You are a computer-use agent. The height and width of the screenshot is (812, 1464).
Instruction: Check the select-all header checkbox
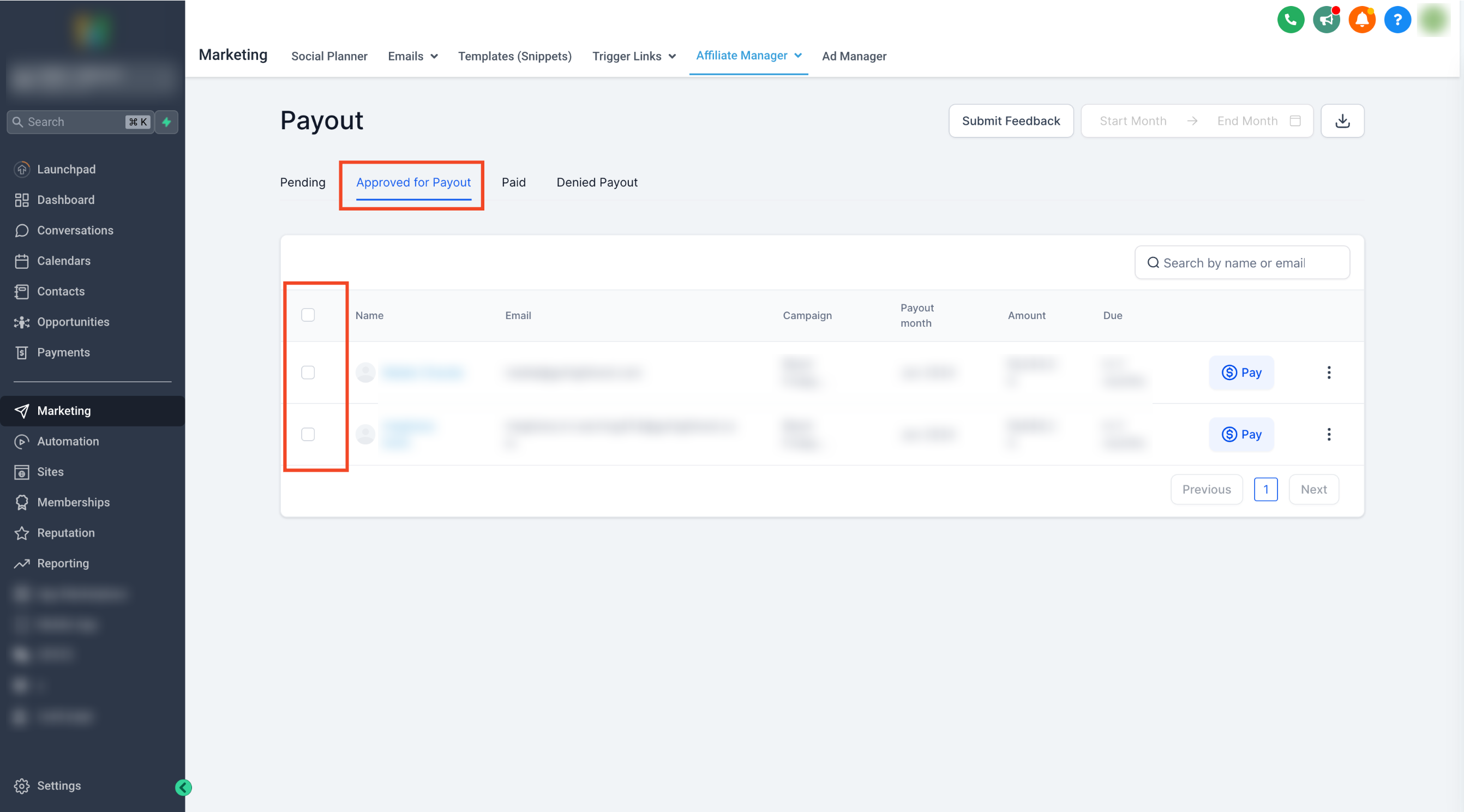tap(308, 315)
